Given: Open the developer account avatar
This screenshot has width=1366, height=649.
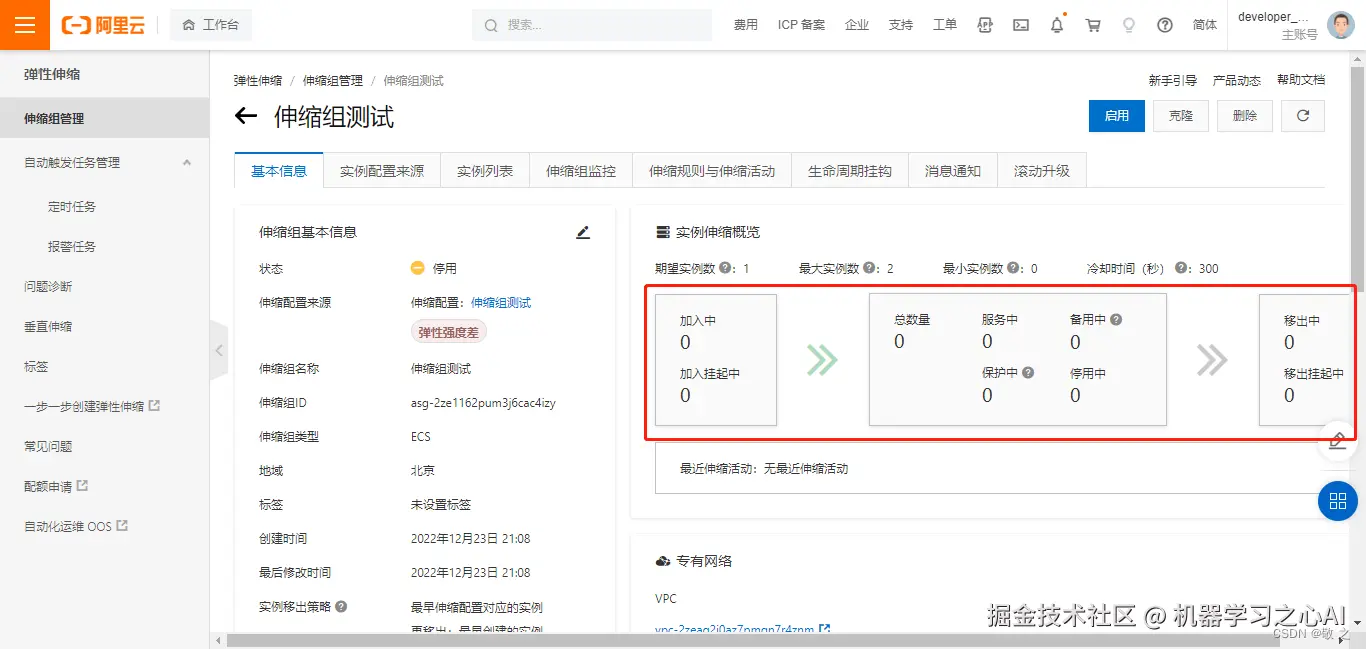Looking at the screenshot, I should coord(1339,24).
